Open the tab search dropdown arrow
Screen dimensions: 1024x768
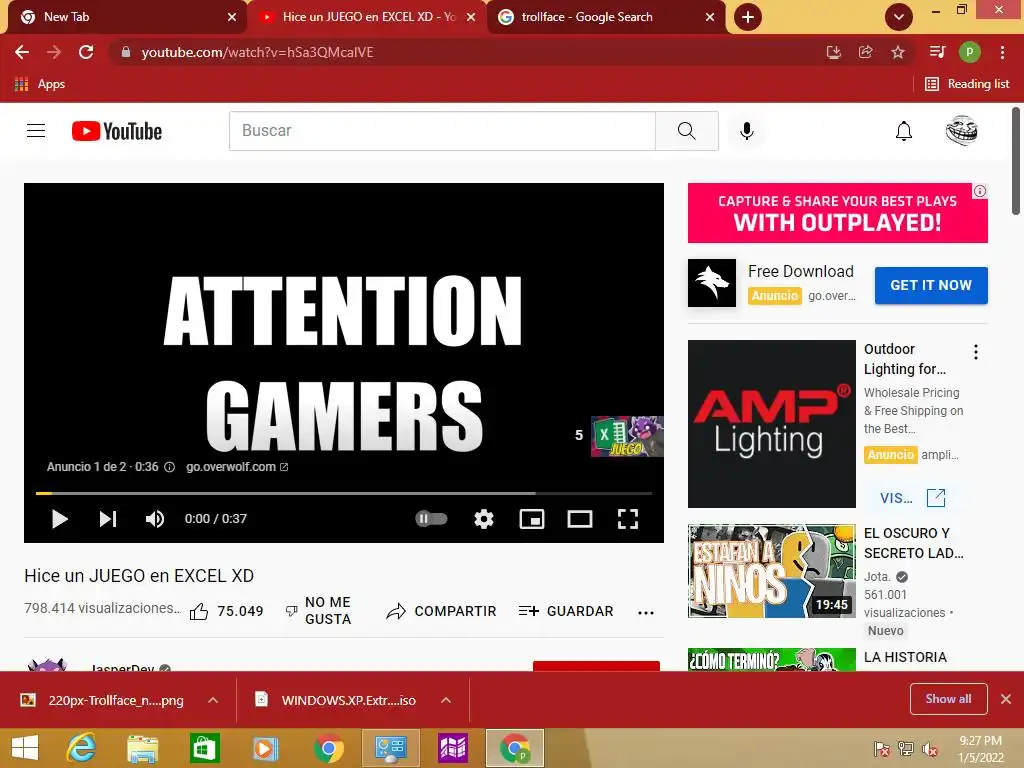[x=899, y=17]
